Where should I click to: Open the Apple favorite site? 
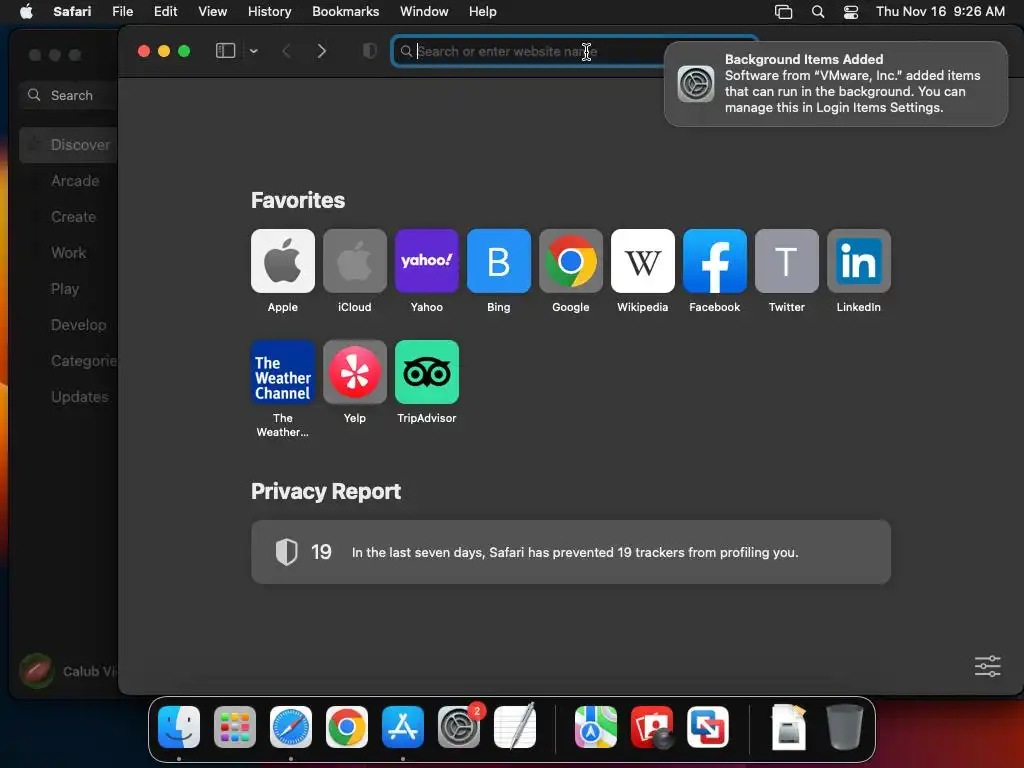282,261
